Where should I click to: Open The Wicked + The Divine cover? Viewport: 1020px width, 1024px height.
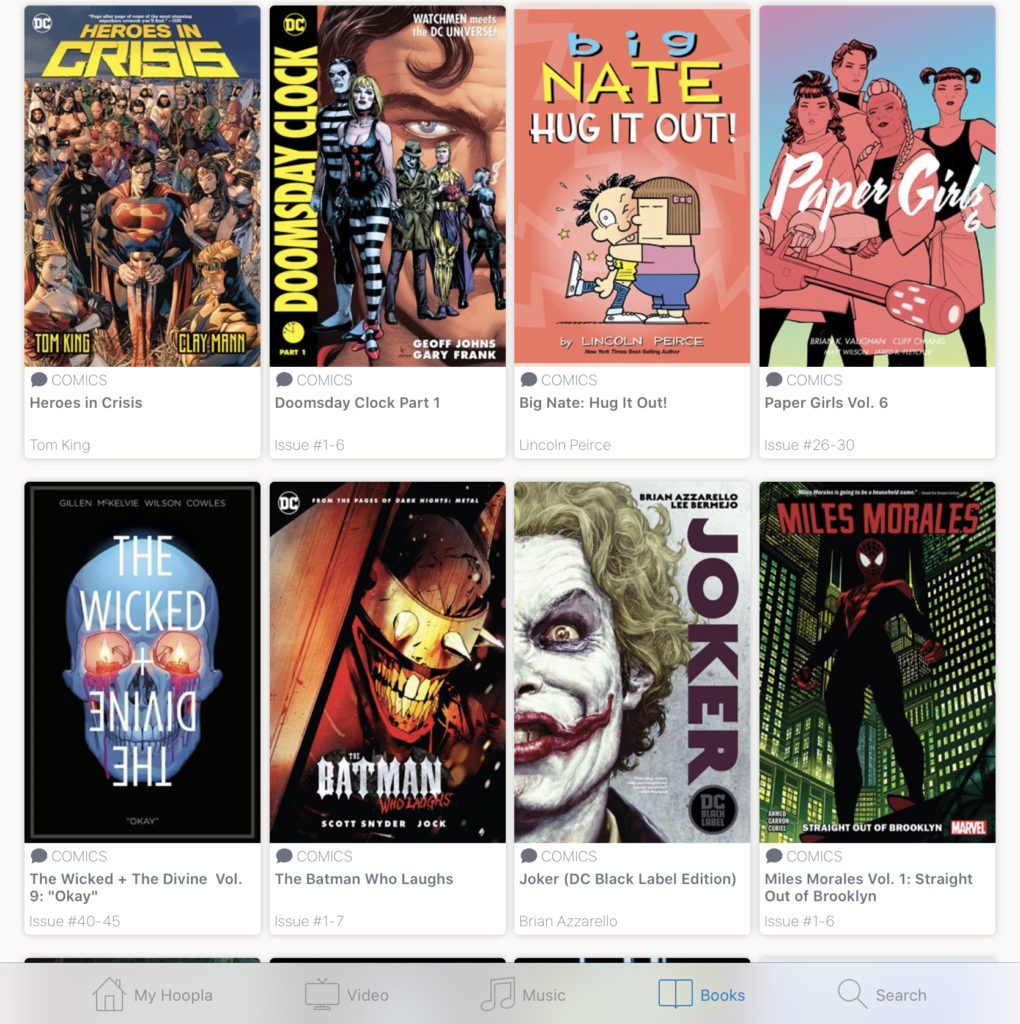142,662
